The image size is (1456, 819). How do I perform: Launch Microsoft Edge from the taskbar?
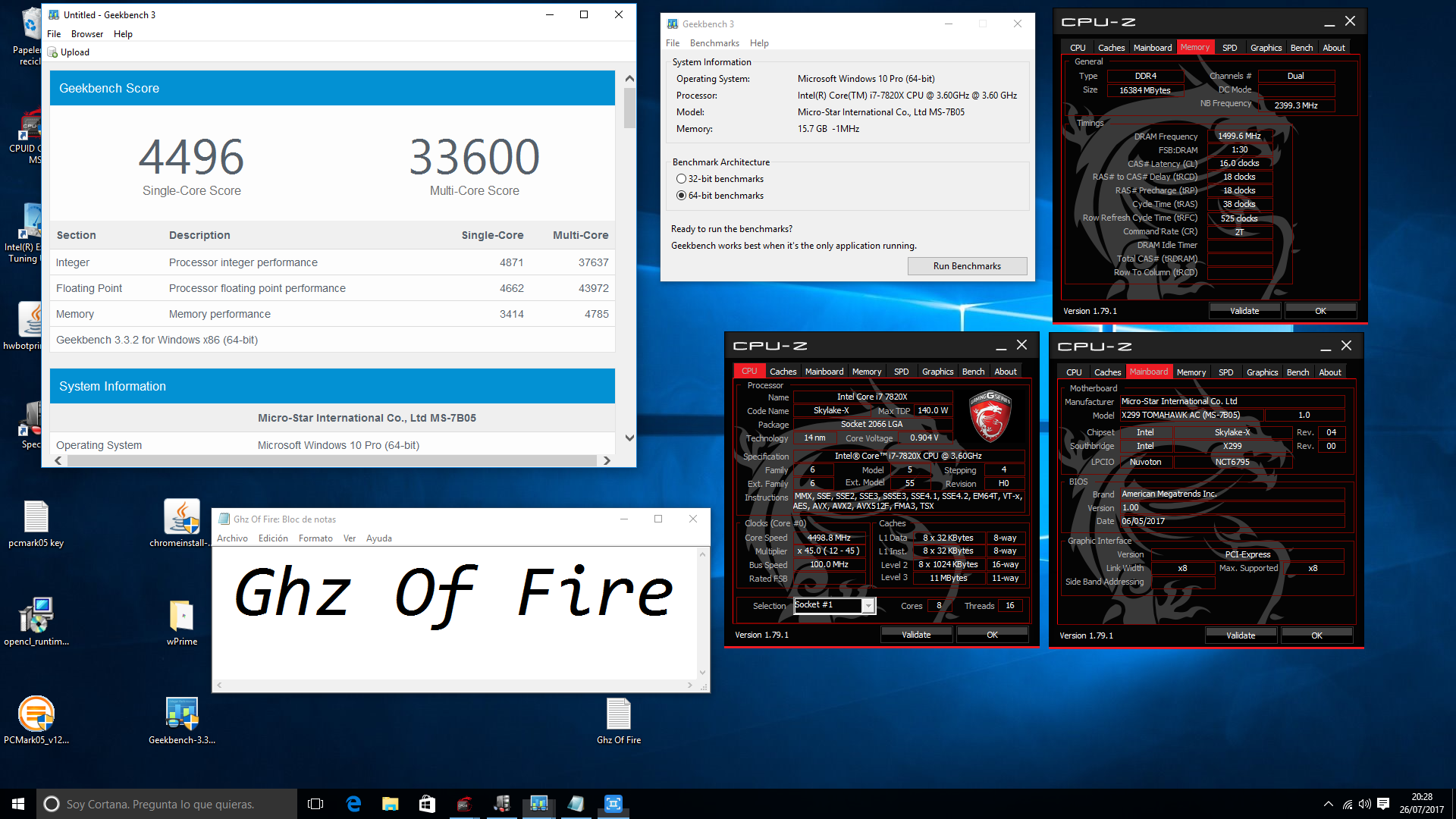click(353, 804)
